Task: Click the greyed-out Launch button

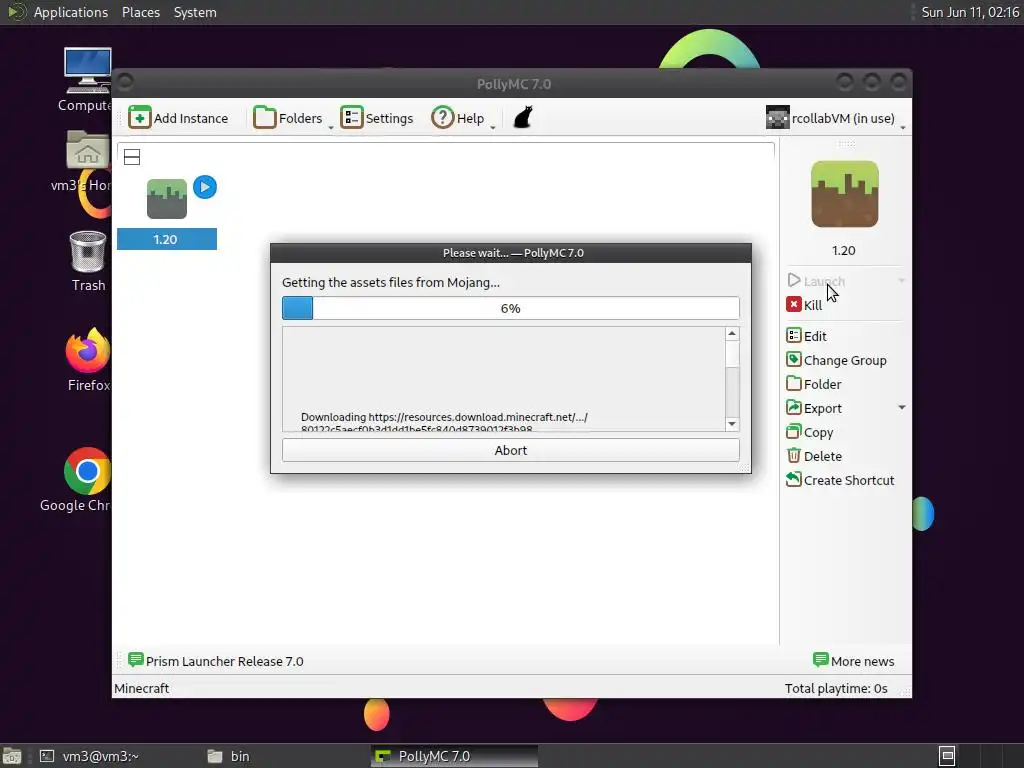Action: 816,281
